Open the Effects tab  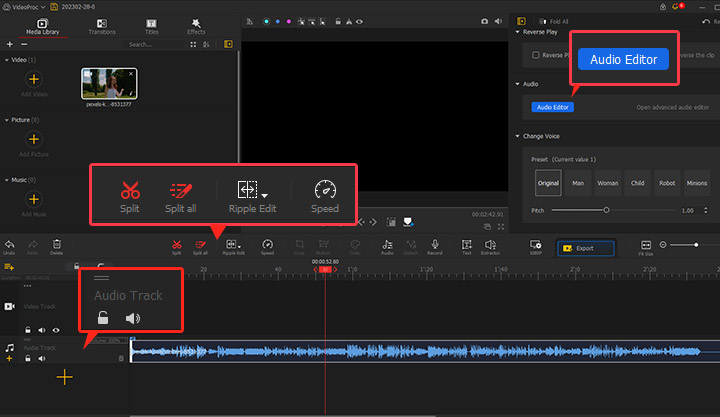coord(196,25)
